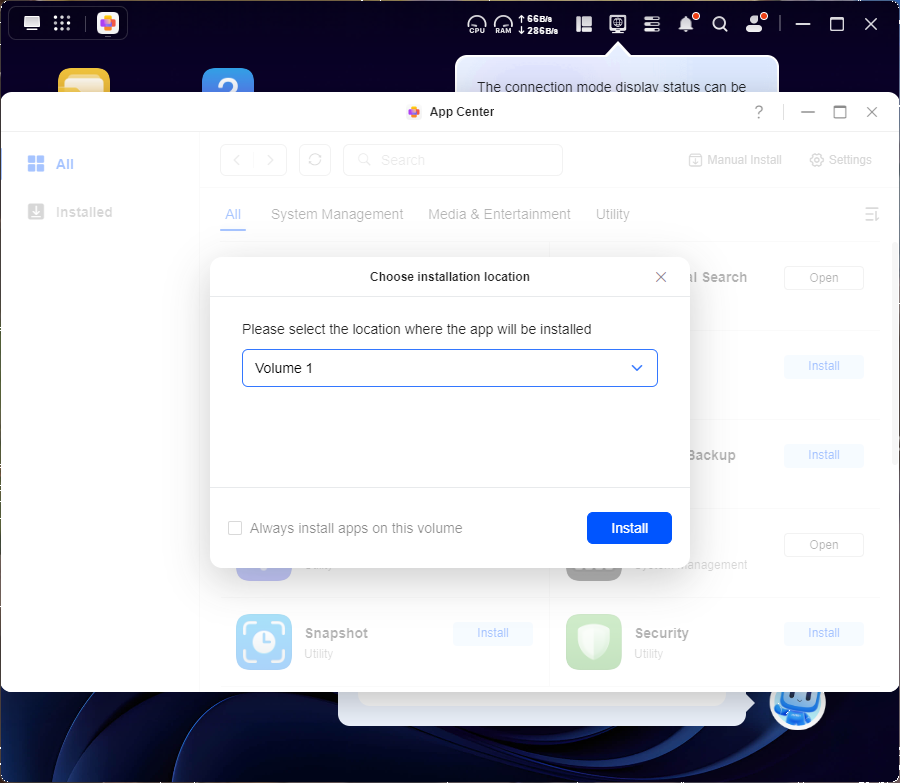Open the app grid launcher icon
900x783 pixels.
[62, 23]
